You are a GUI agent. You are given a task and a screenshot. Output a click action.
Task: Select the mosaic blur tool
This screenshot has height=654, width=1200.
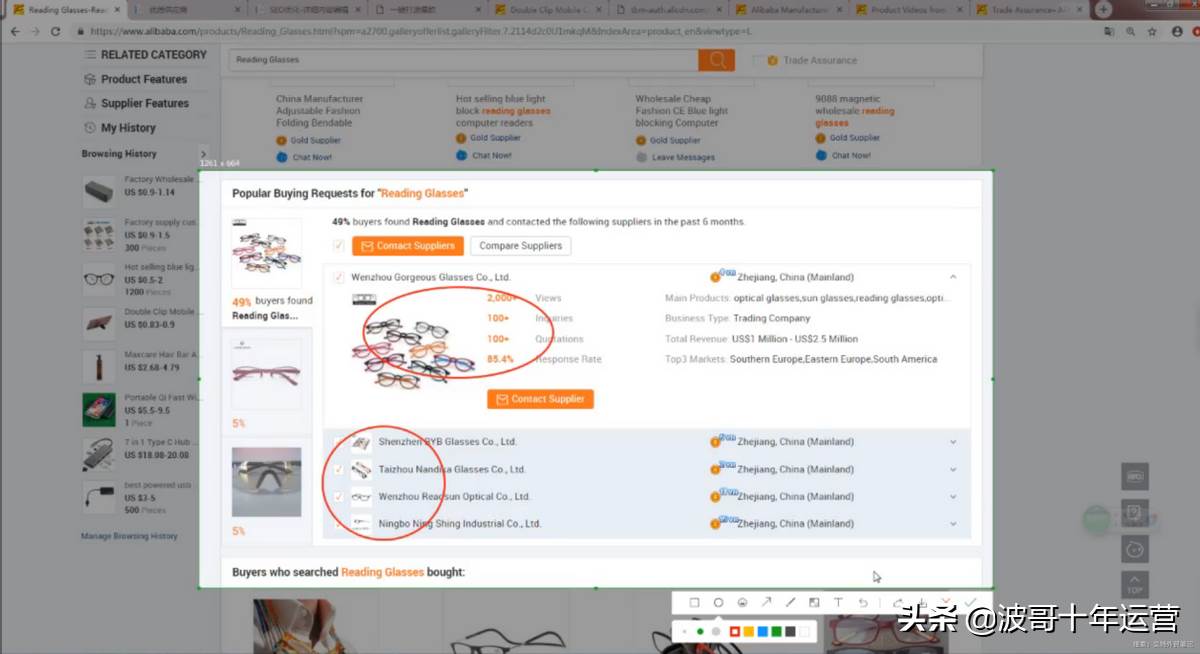click(814, 603)
